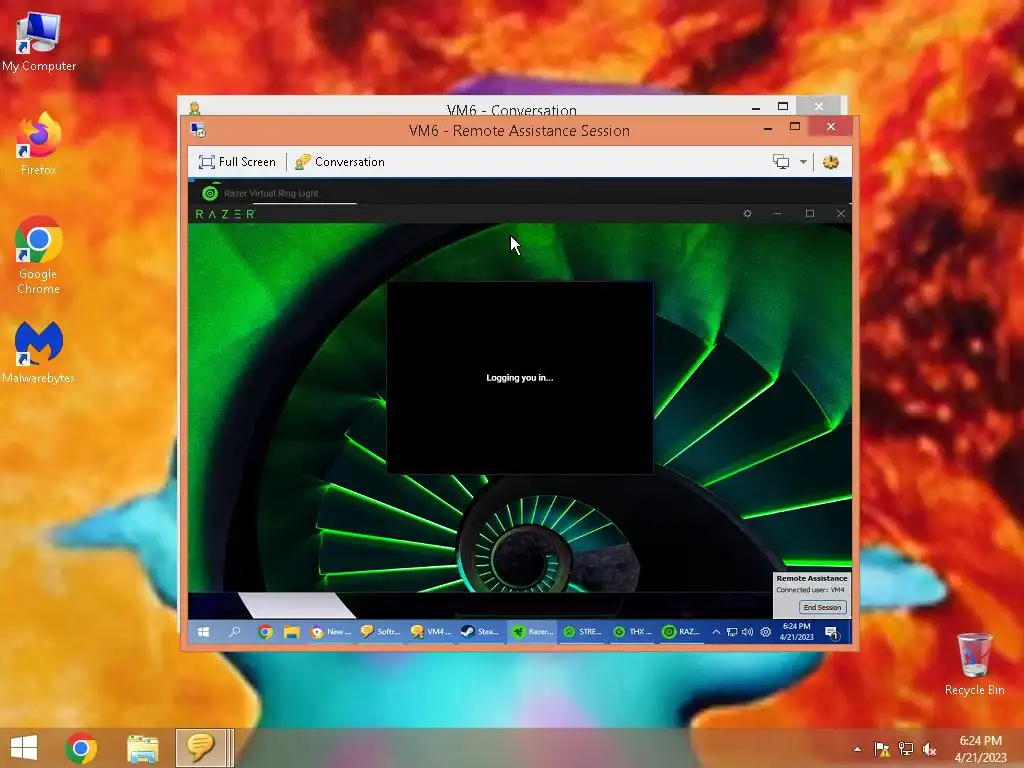Switch to the 'RAZ...' remote taskbar item

pos(682,632)
